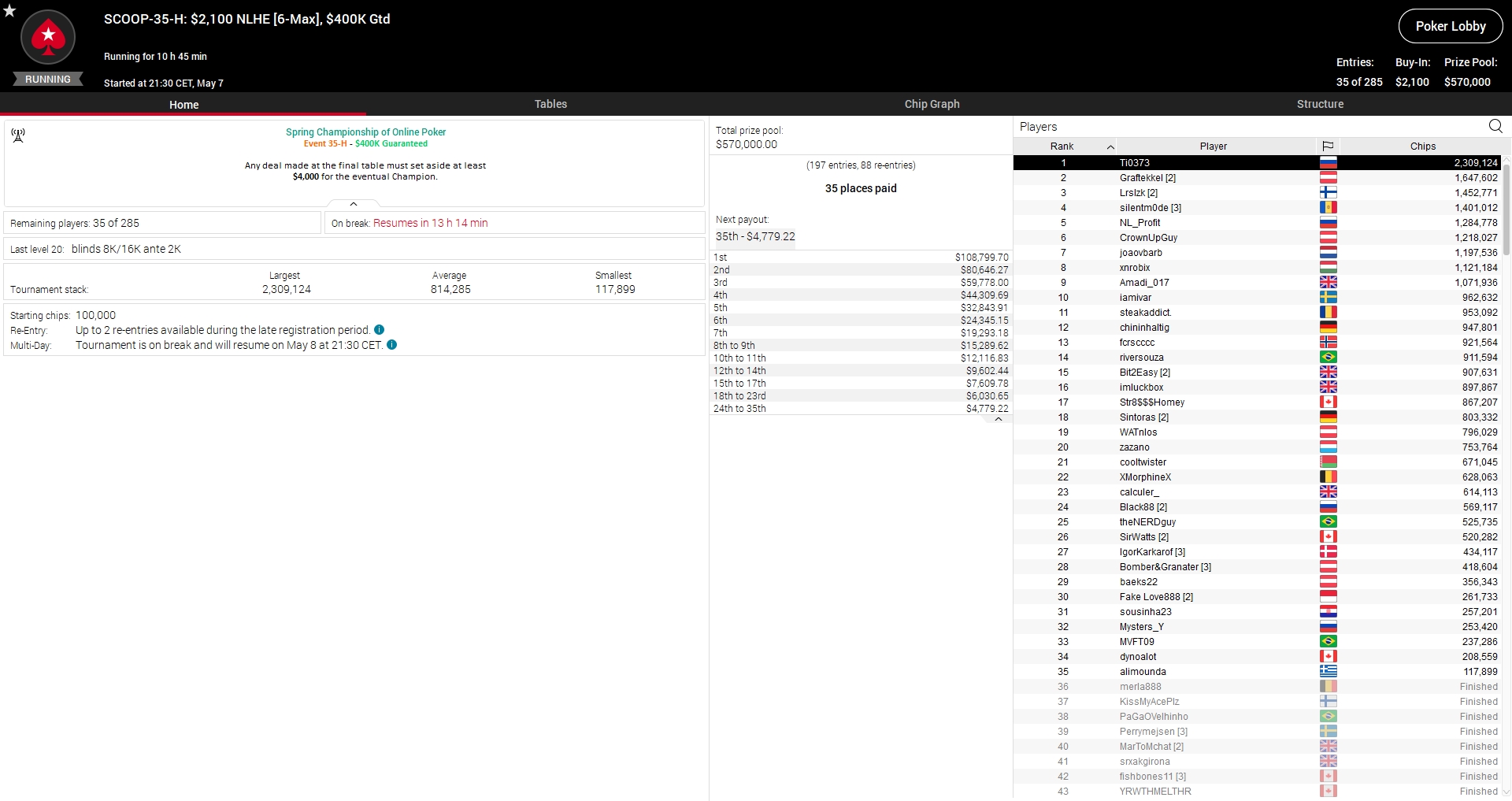1512x801 pixels.
Task: Click the flag column header icon
Action: coord(1328,146)
